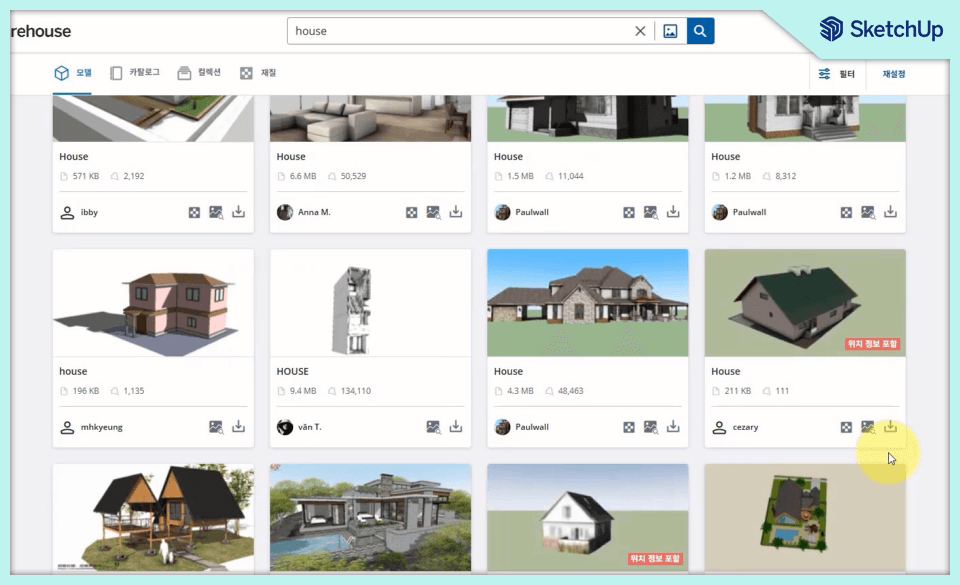The image size is (960, 585).
Task: Download the 1.5 MB House by Paulwall
Action: [673, 212]
